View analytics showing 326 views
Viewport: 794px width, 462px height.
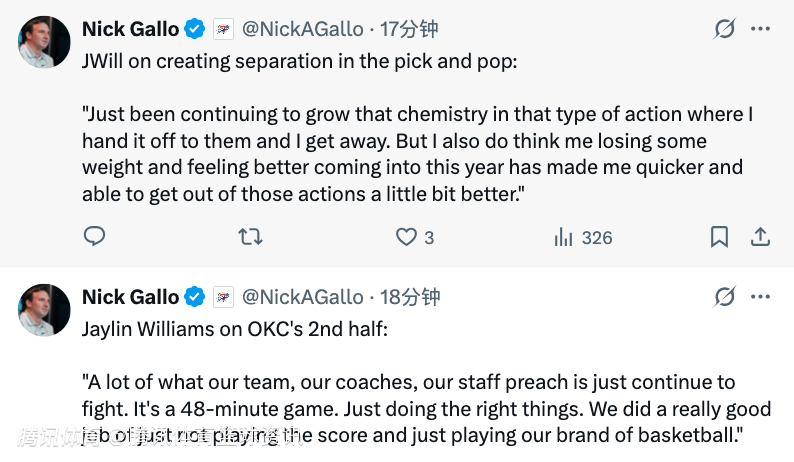tap(583, 237)
